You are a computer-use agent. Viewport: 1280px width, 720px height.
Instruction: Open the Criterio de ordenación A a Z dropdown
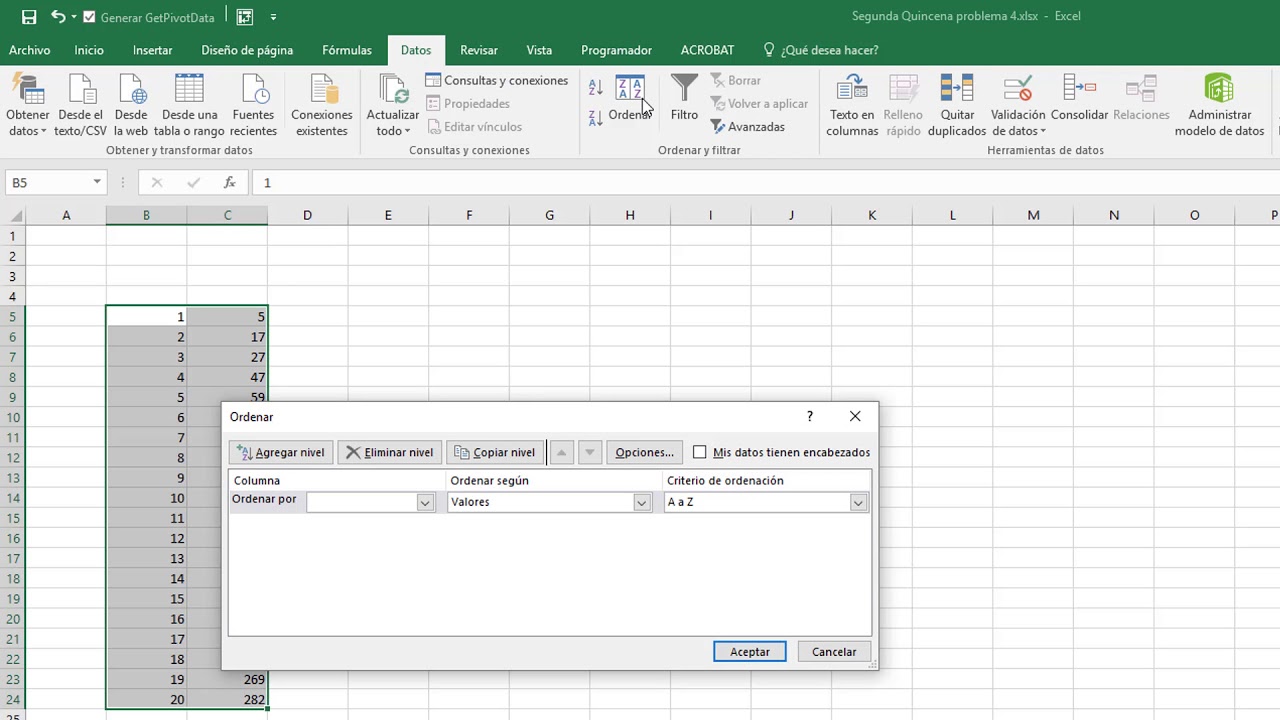coord(858,502)
